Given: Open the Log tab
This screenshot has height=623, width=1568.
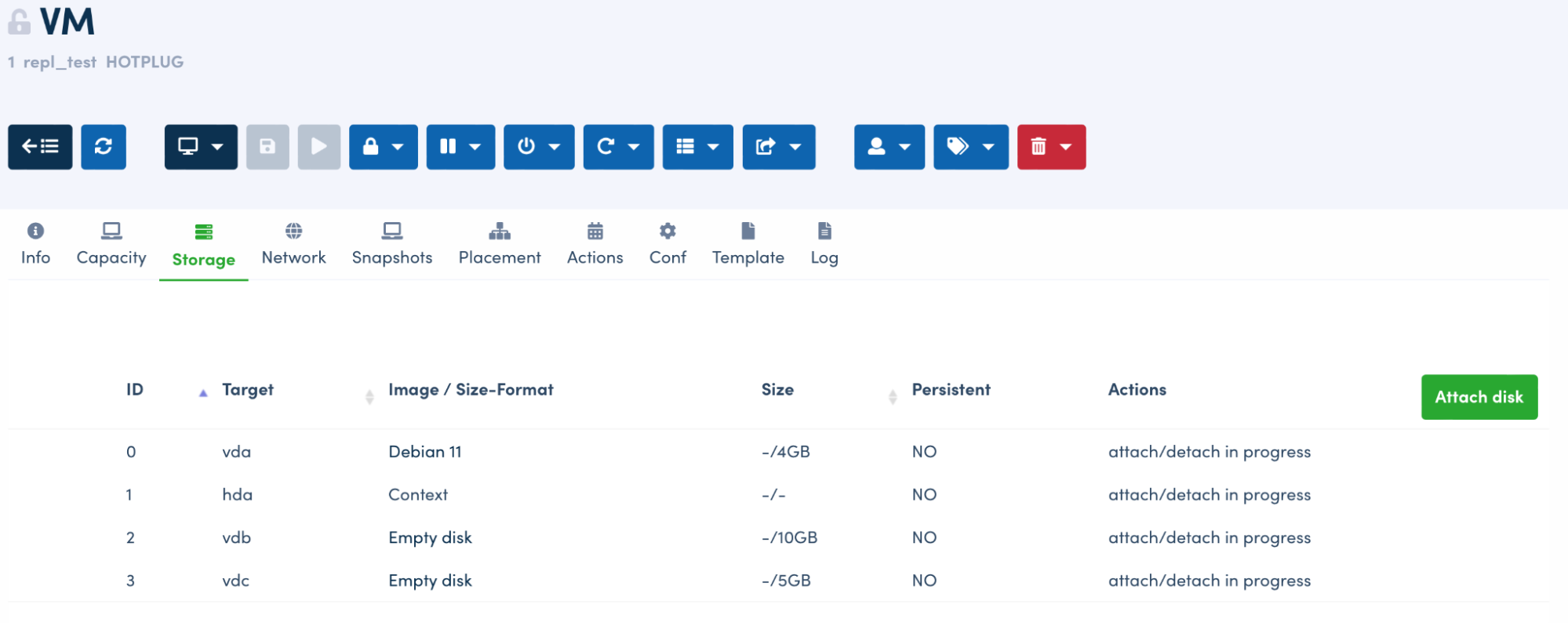Looking at the screenshot, I should point(824,244).
